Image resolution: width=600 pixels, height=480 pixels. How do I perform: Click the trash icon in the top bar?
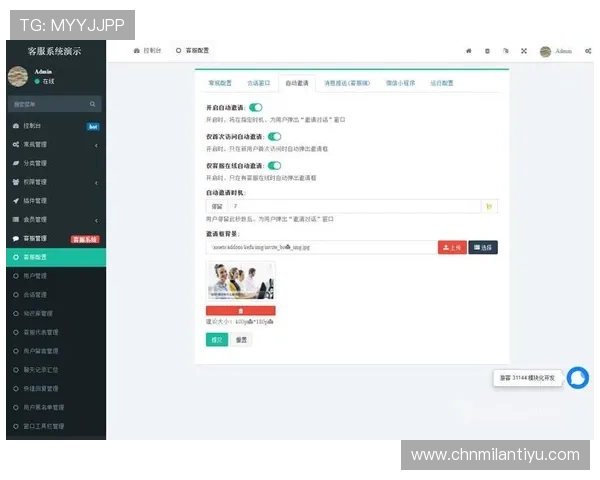tap(487, 51)
